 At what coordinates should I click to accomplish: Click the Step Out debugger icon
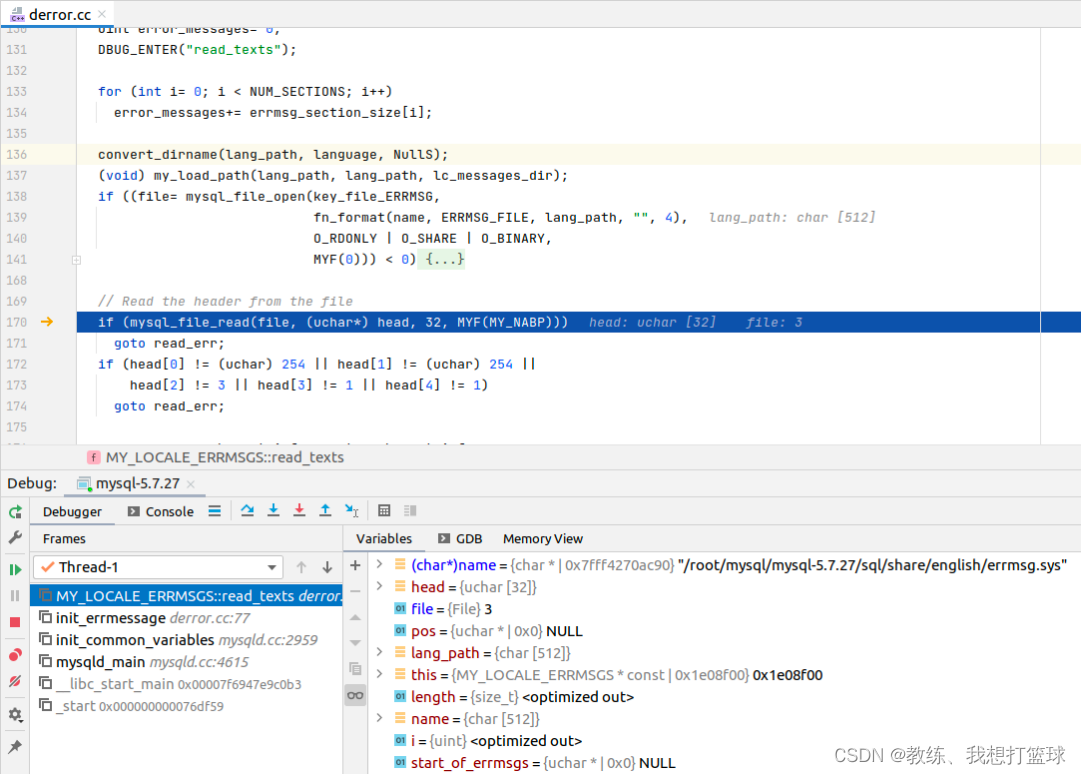(x=325, y=511)
